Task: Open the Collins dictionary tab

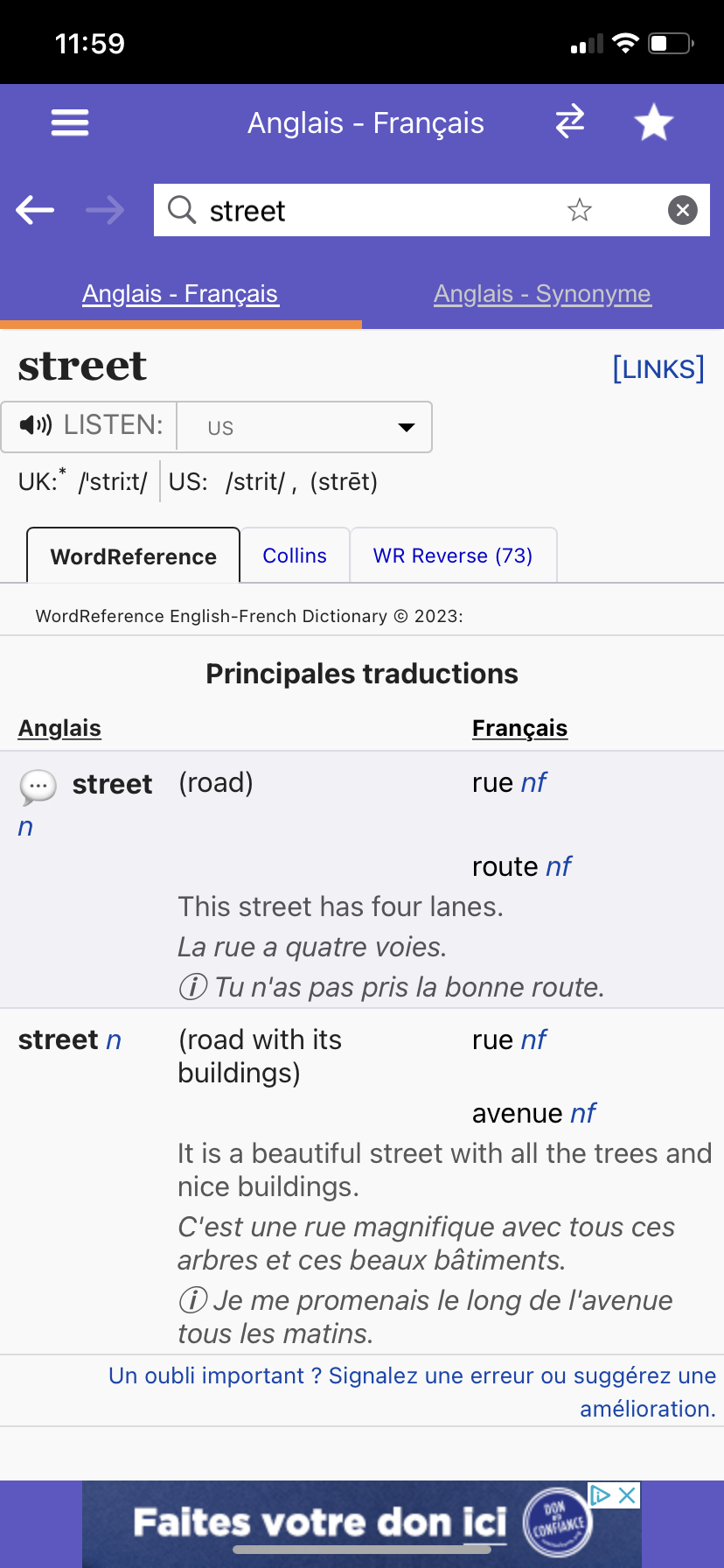Action: coord(295,556)
